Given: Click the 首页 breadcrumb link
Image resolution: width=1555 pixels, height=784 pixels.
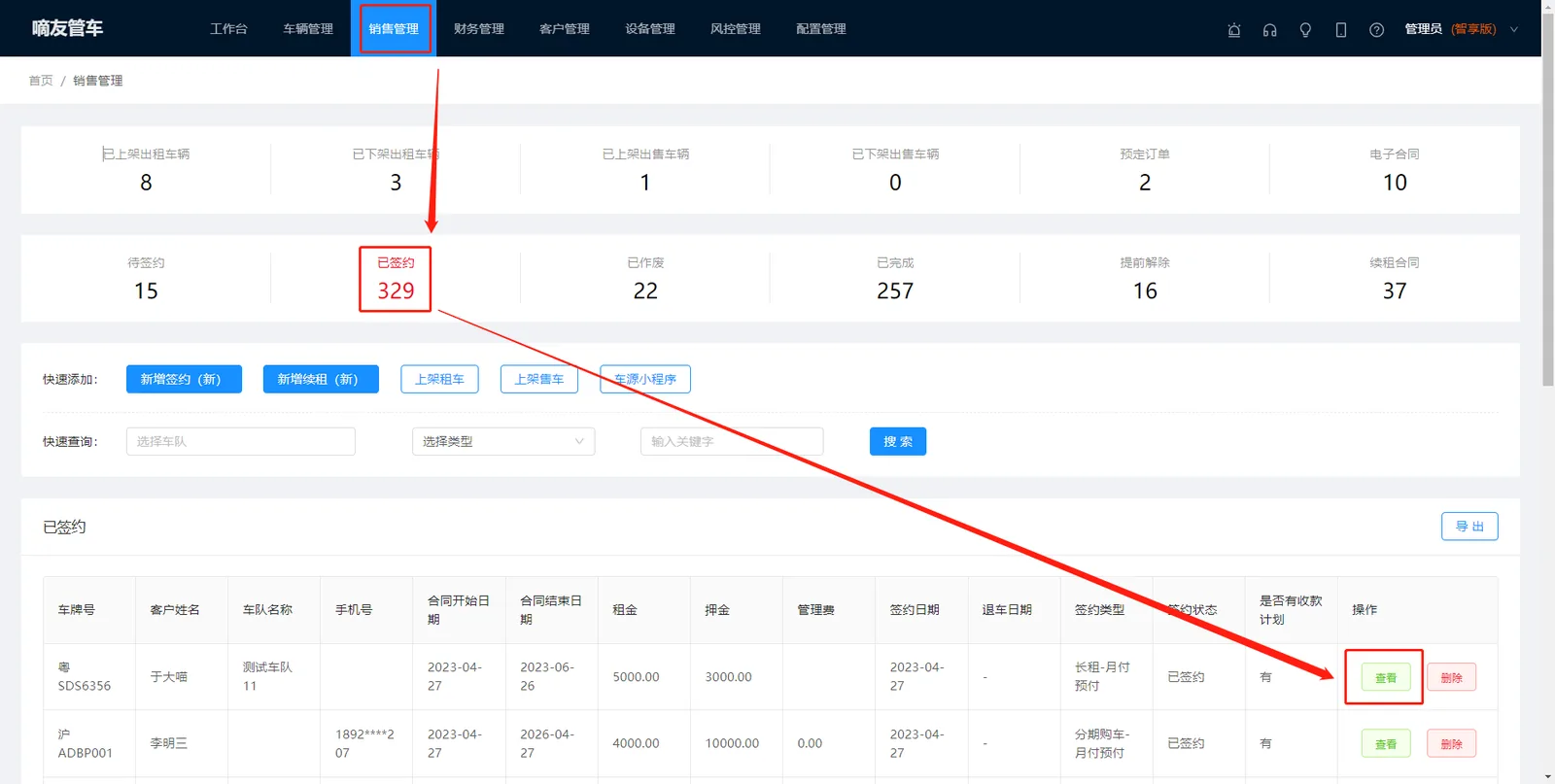Looking at the screenshot, I should [41, 81].
